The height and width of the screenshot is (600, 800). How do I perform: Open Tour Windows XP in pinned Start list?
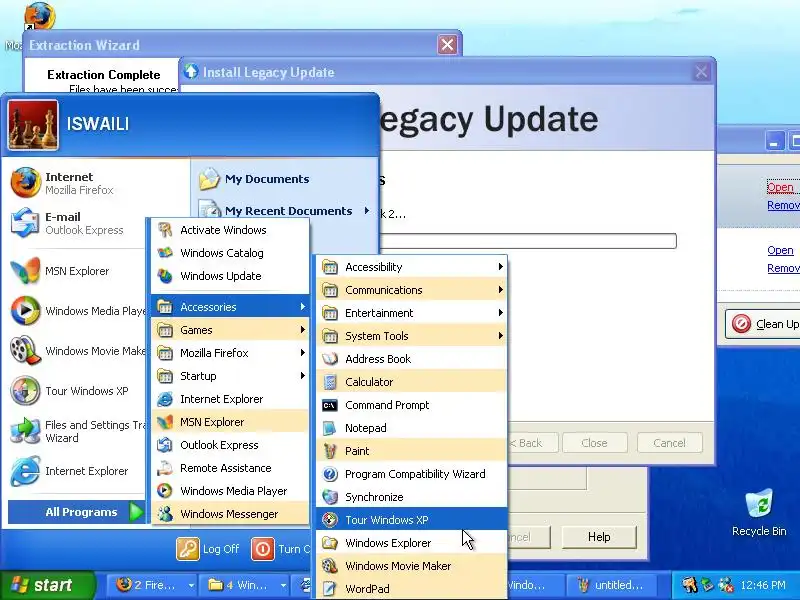(75, 391)
